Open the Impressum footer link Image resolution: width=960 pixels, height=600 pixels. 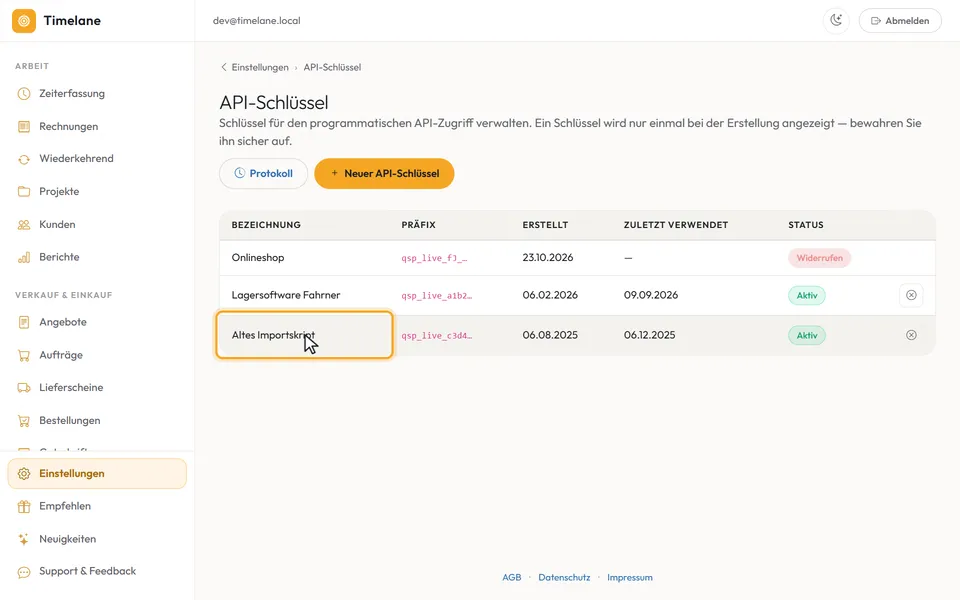point(629,577)
